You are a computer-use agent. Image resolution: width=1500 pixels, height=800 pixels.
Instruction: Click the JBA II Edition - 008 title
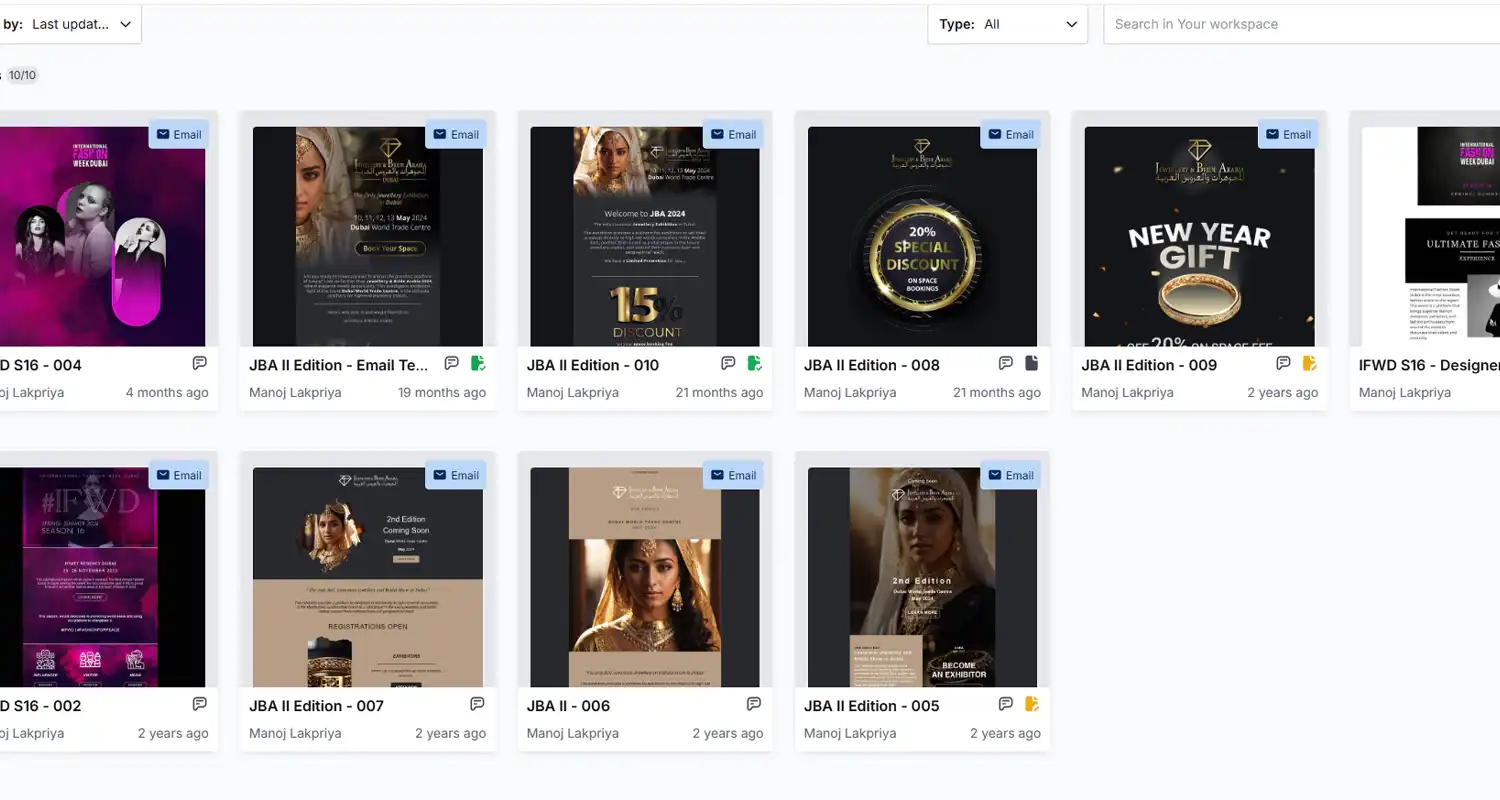click(872, 364)
